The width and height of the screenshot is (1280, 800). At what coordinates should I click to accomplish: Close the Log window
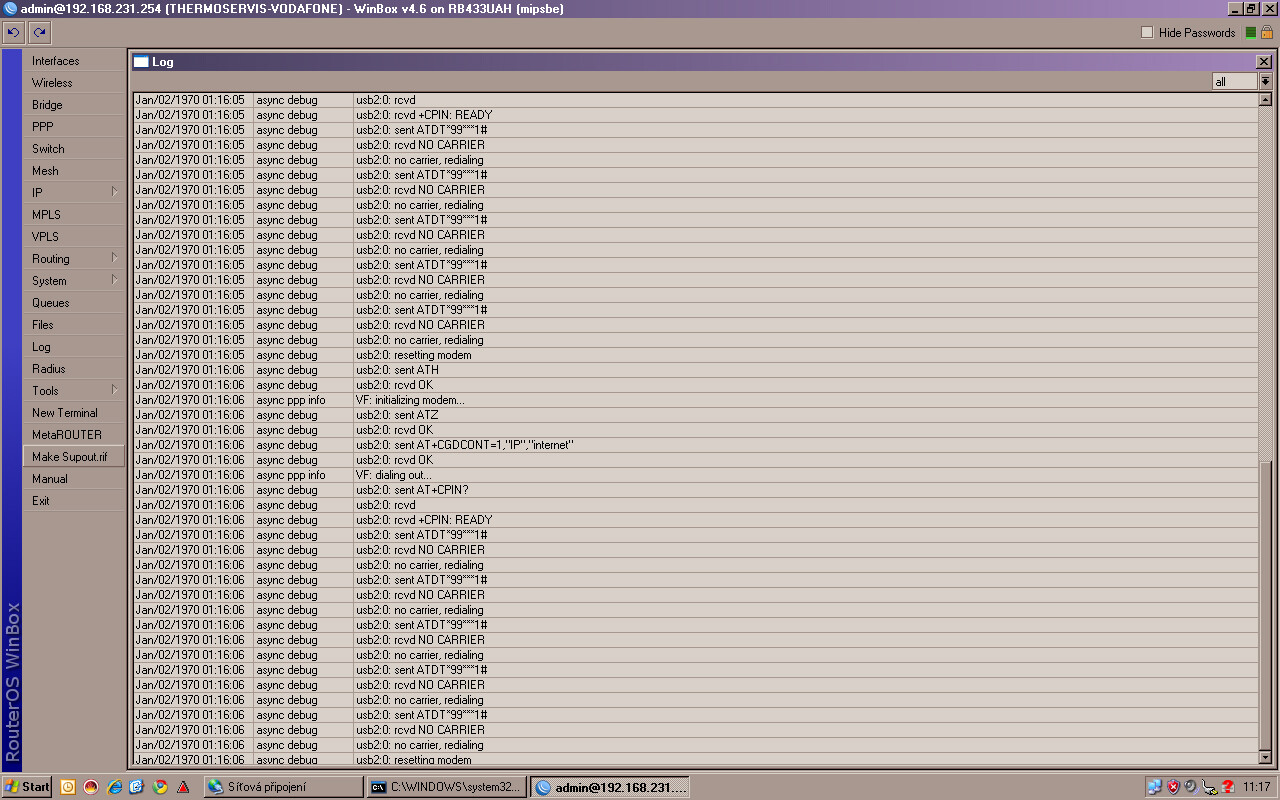tap(1264, 62)
